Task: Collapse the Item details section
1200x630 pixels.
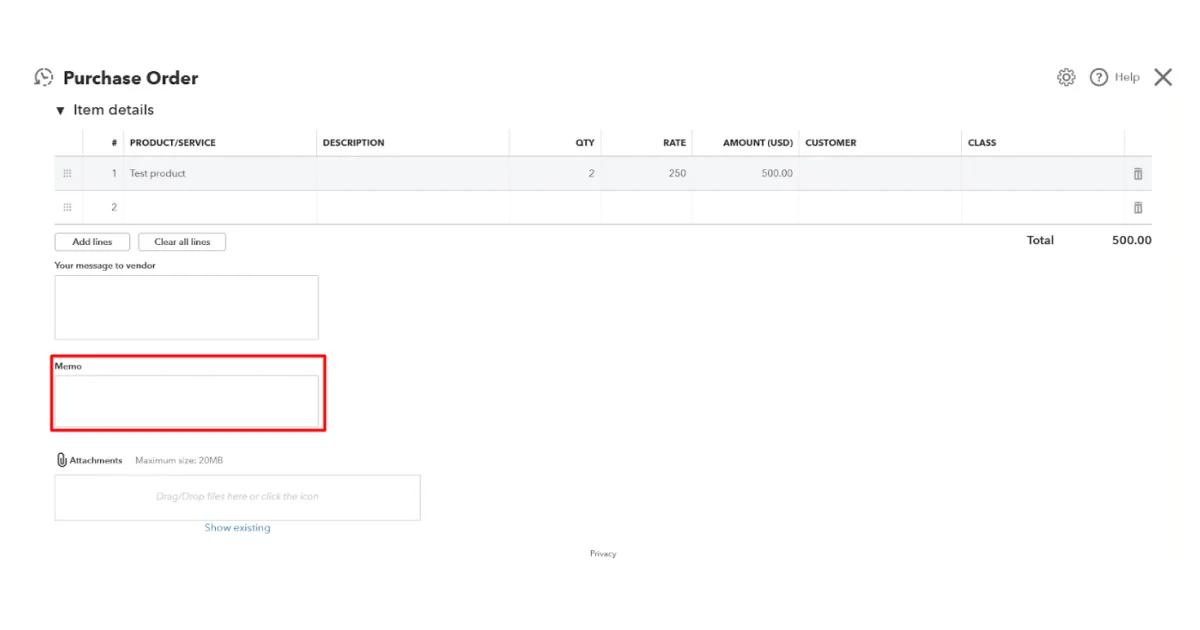Action: click(x=60, y=110)
